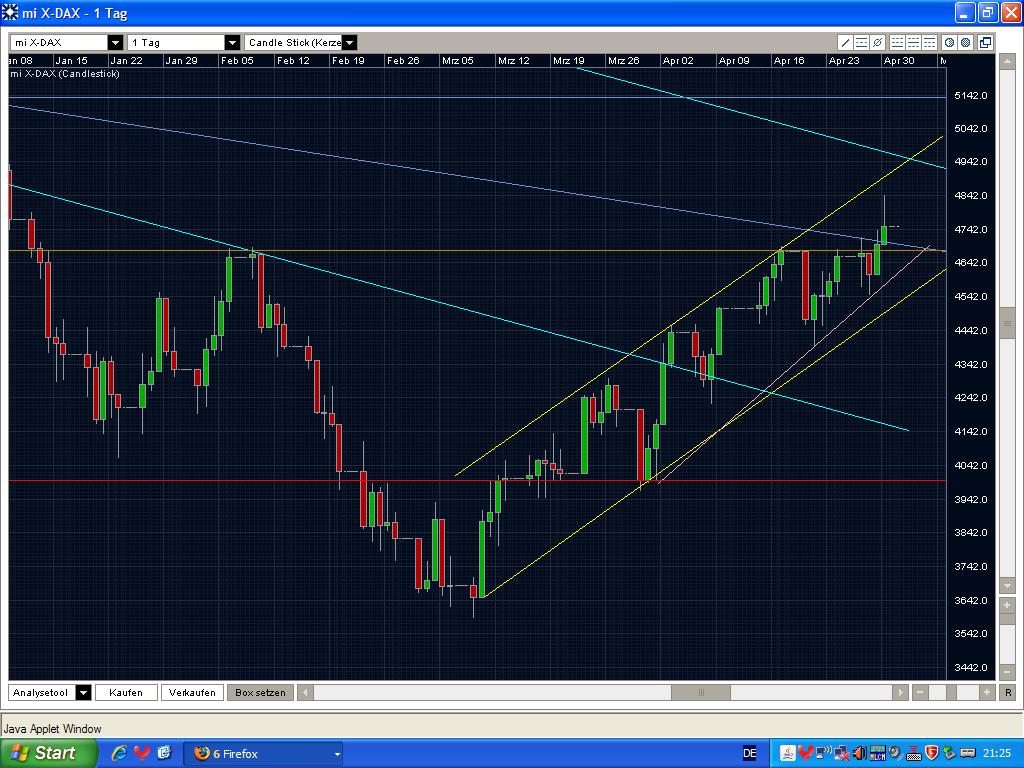Select the first dashed-lines layout icon
Viewport: 1024px width, 768px height.
click(897, 43)
